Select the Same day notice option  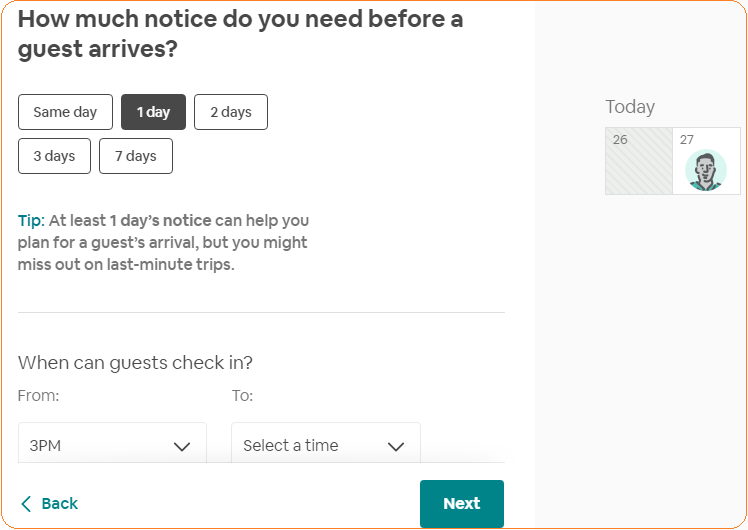[x=65, y=112]
